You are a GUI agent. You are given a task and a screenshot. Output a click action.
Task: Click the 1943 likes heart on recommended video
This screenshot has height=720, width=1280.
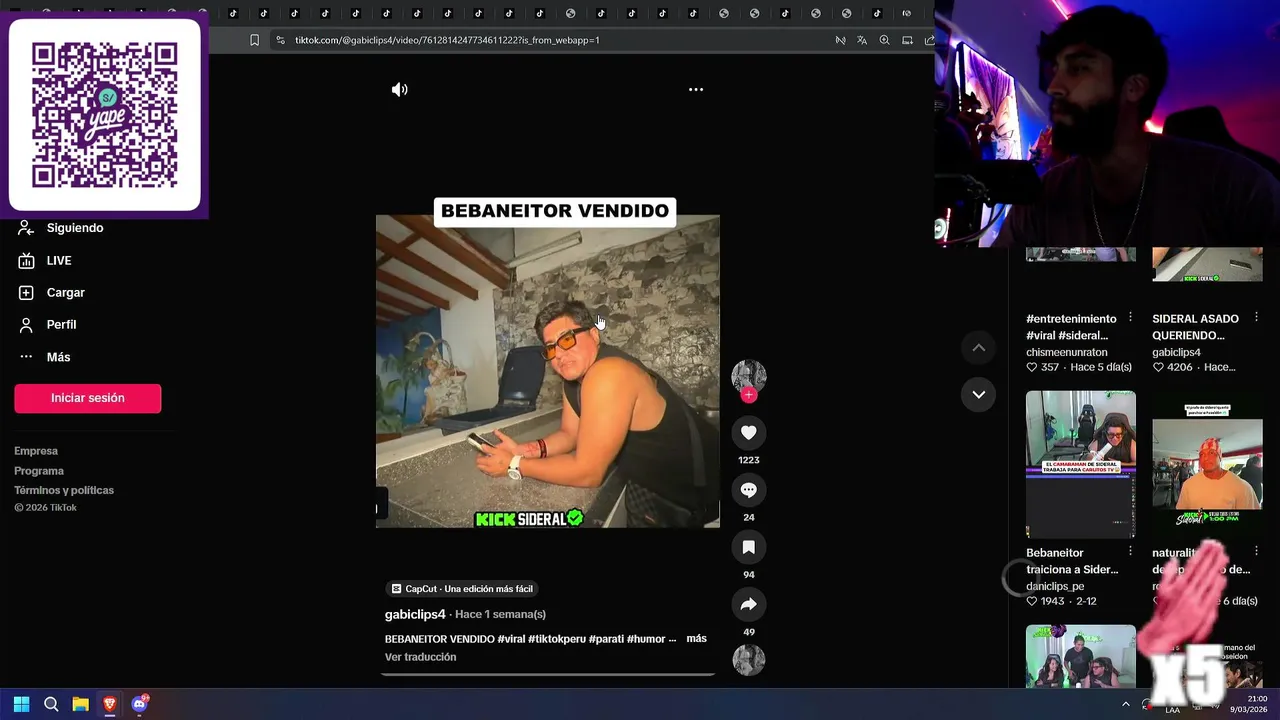[1032, 601]
